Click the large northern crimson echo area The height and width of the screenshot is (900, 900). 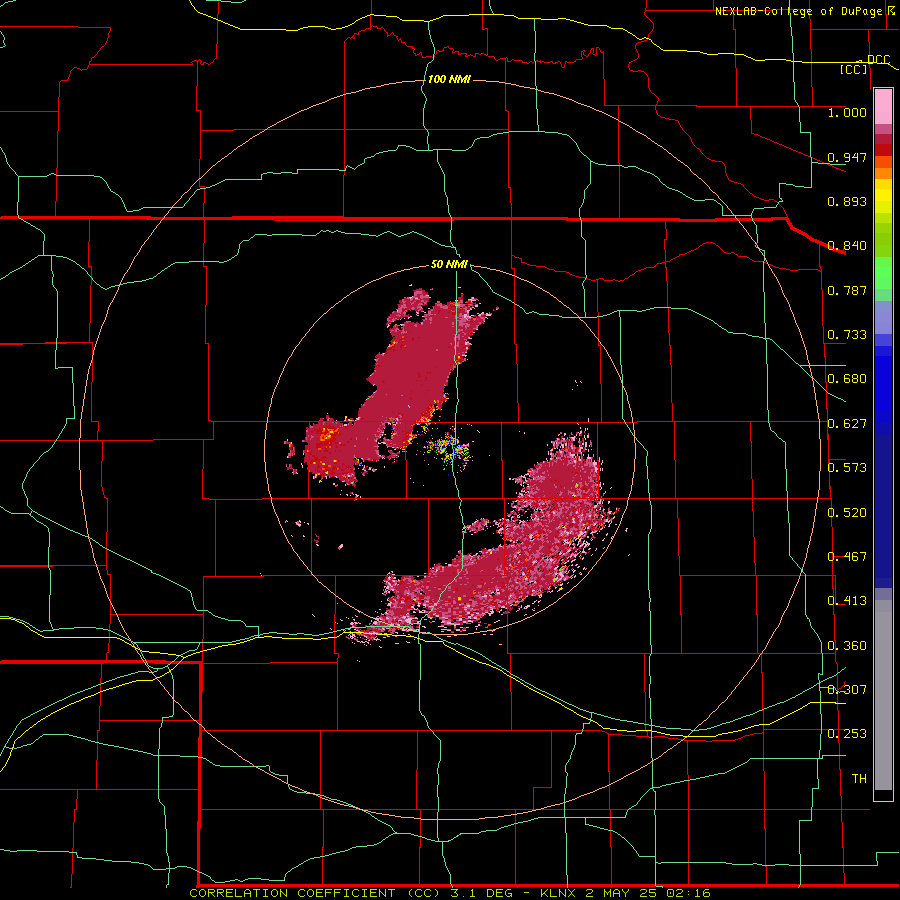click(x=422, y=367)
